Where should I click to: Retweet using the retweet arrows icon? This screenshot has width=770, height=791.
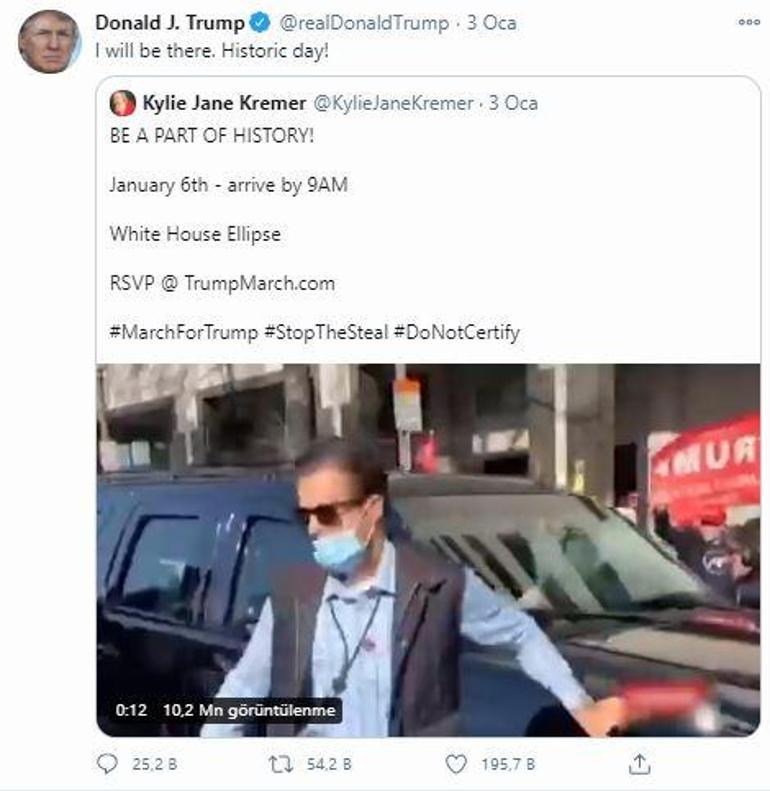tap(280, 764)
